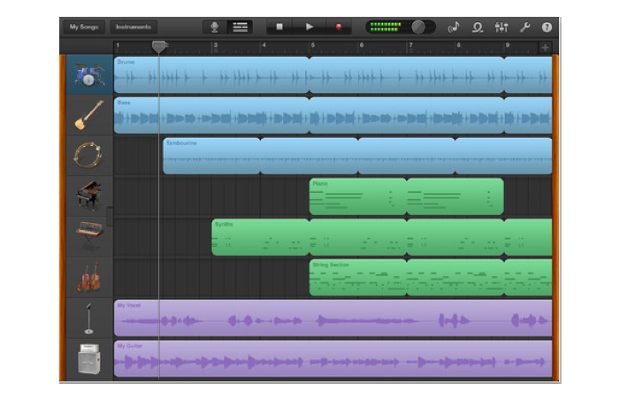Jump to bar 7 on the ruler
The height and width of the screenshot is (400, 620).
tap(410, 45)
